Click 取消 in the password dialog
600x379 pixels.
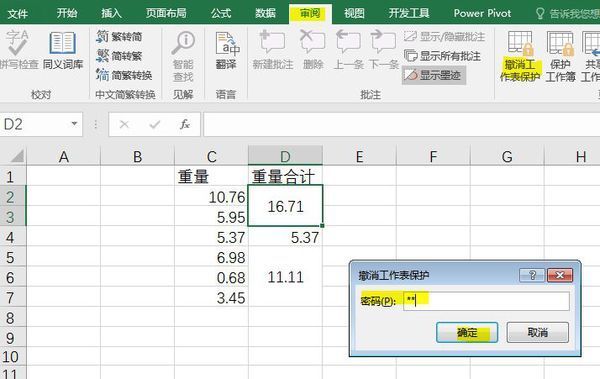coord(538,332)
